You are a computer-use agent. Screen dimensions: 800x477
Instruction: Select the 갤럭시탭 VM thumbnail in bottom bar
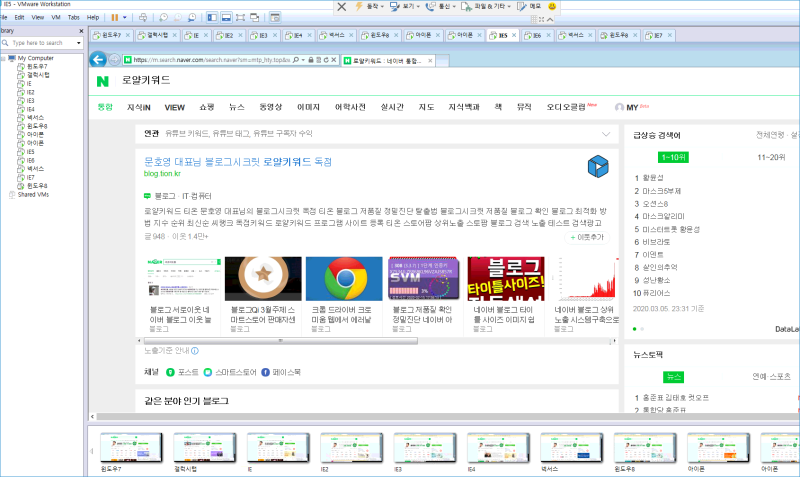[x=205, y=447]
